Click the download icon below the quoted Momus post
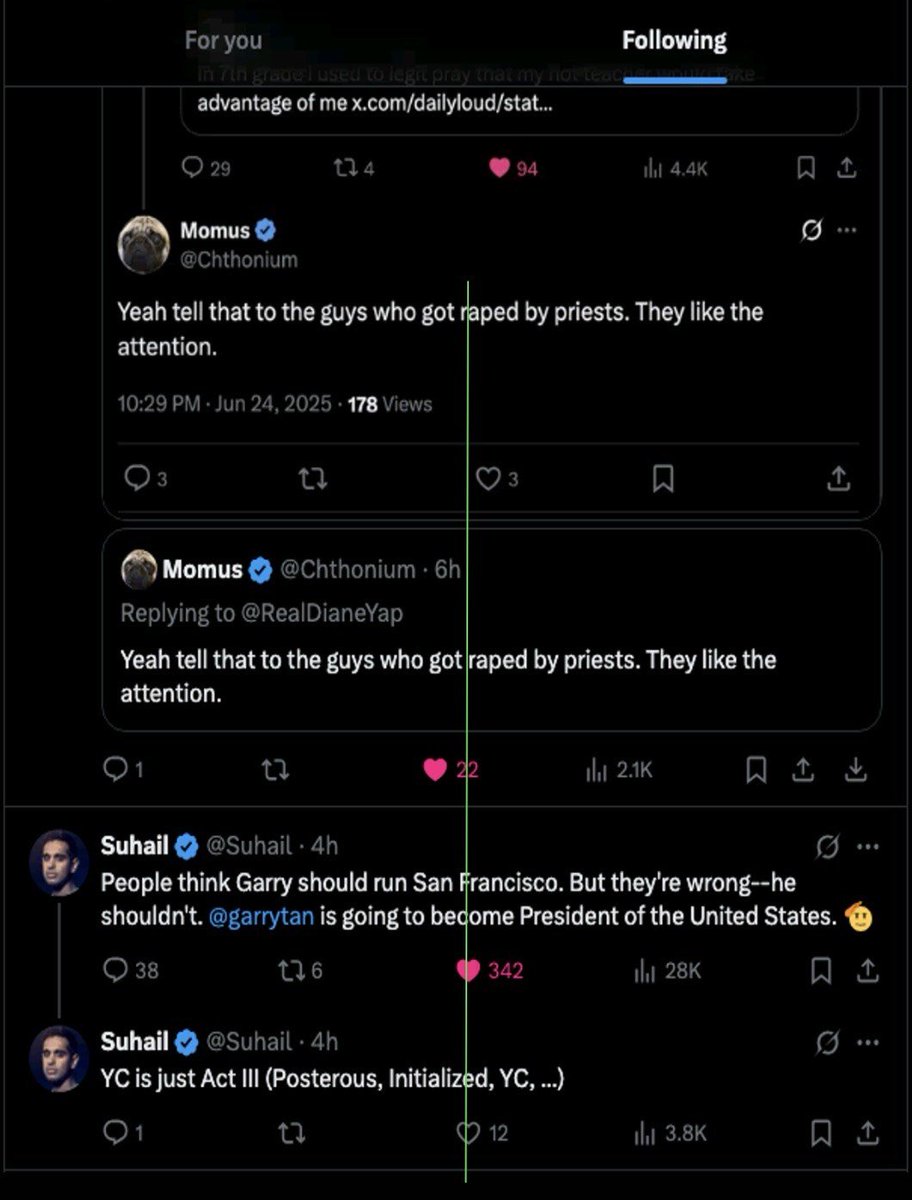 pyautogui.click(x=856, y=769)
